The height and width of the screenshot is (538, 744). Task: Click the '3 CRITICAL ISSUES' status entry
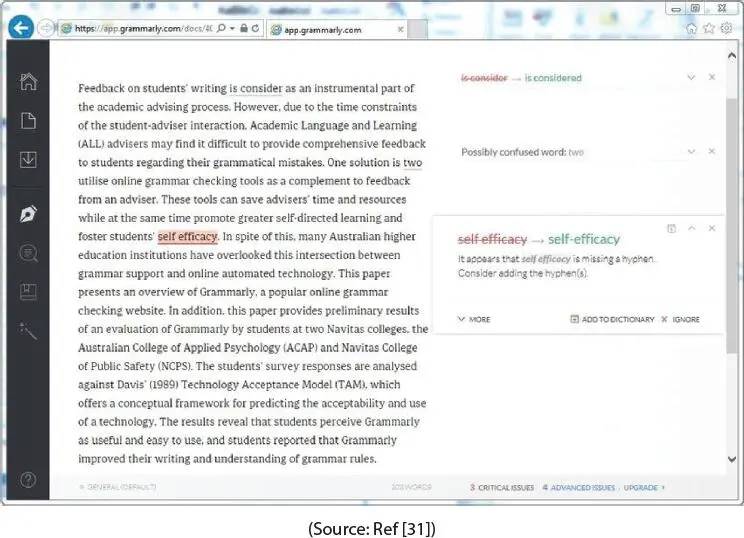point(502,488)
